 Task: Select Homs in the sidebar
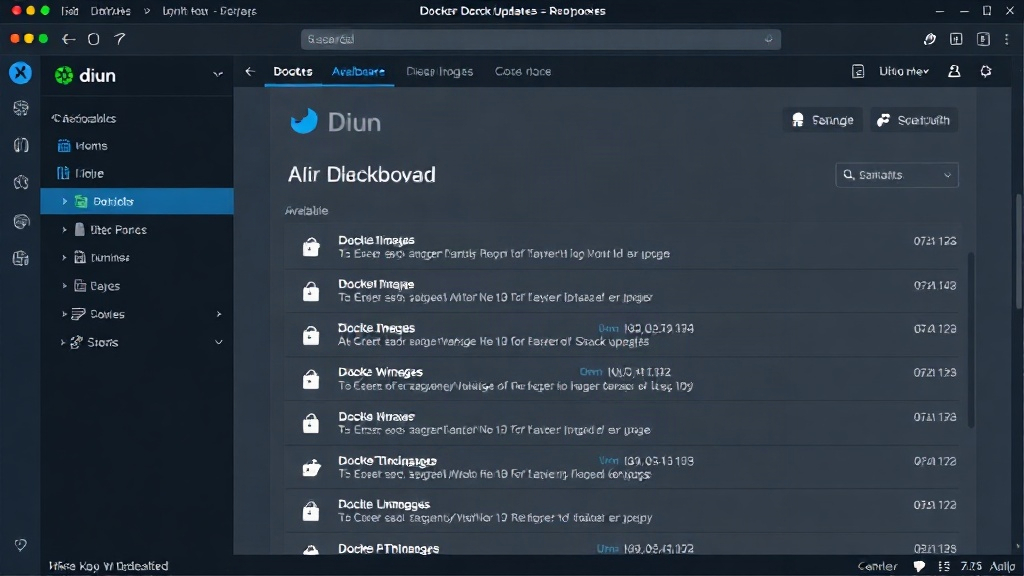91,146
